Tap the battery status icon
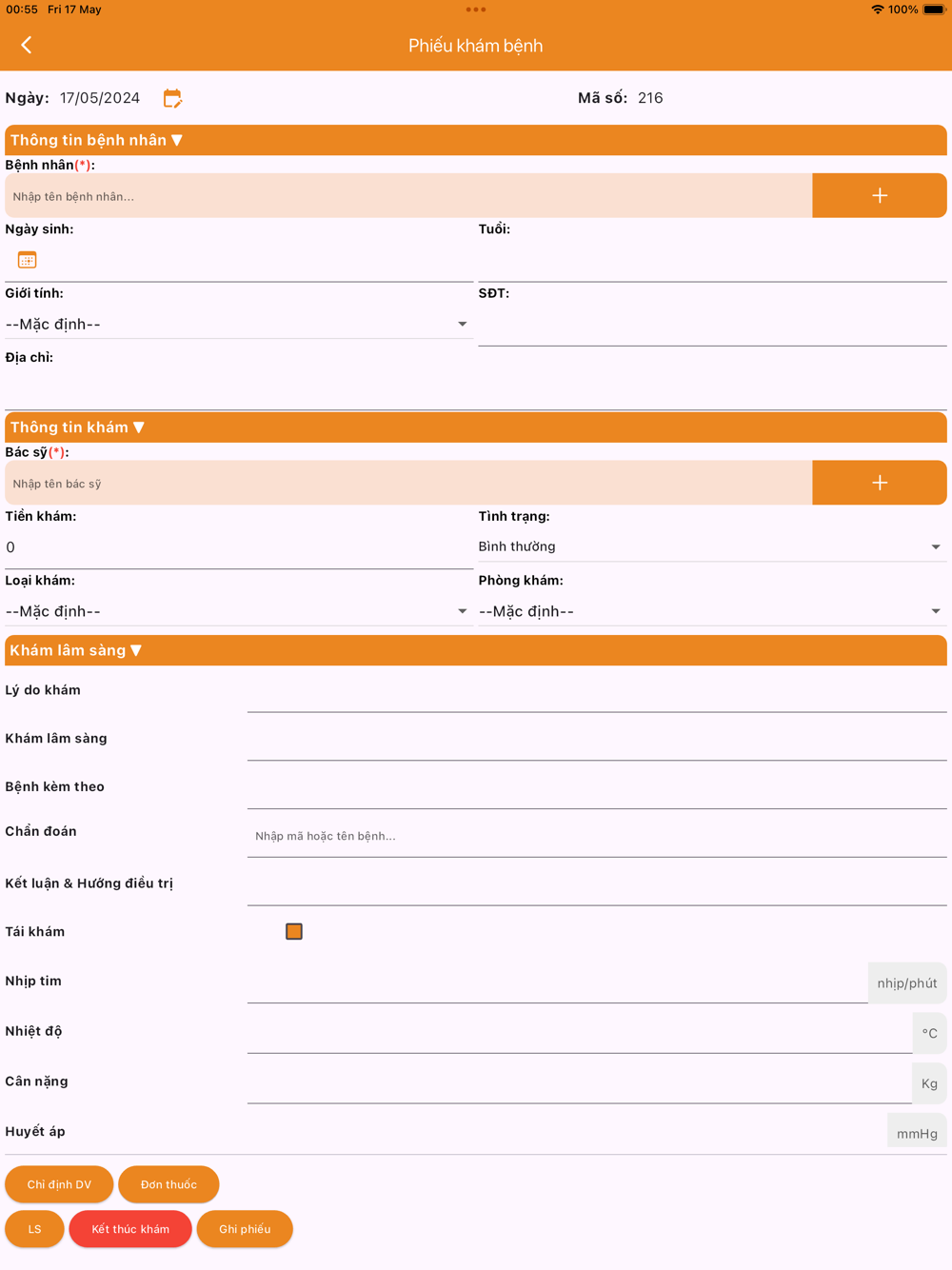952x1270 pixels. [934, 10]
